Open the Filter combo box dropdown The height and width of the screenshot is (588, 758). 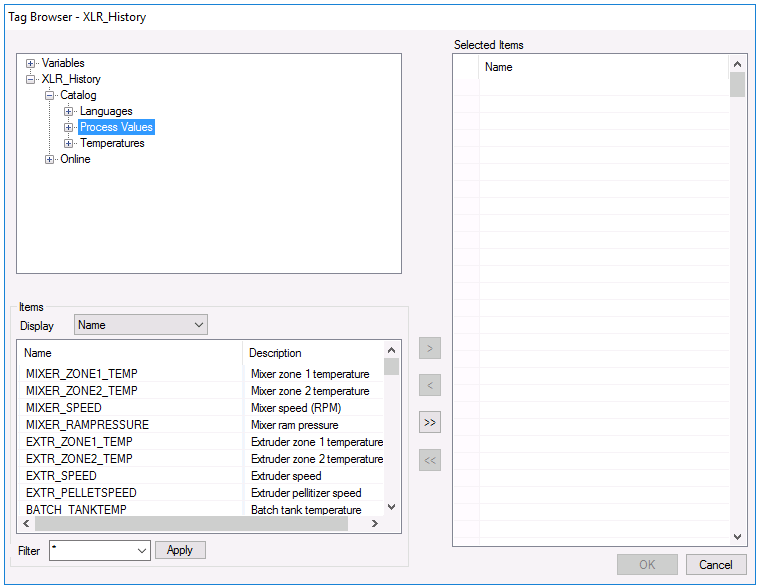coord(142,551)
